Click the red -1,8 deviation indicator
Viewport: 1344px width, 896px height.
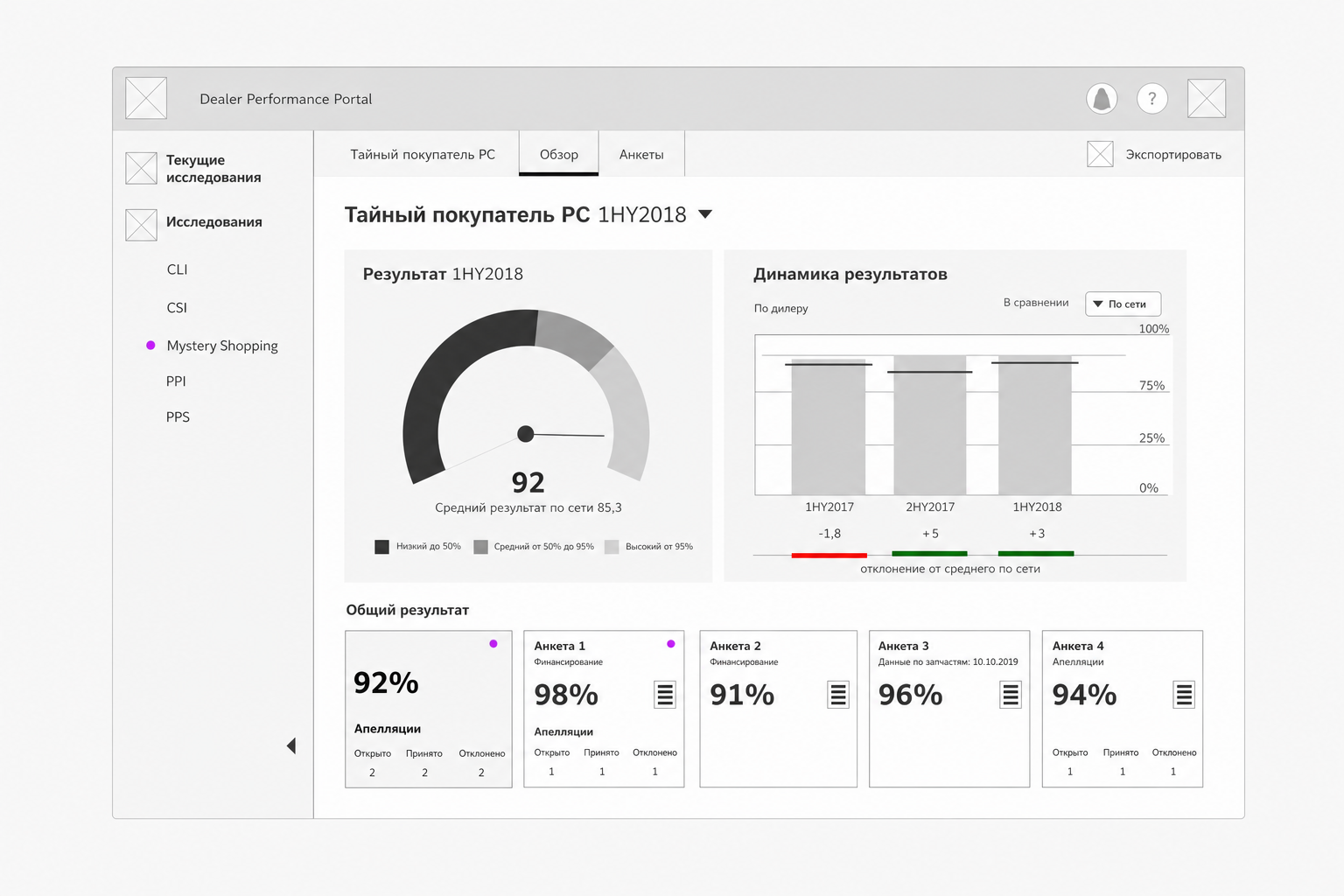click(x=829, y=555)
